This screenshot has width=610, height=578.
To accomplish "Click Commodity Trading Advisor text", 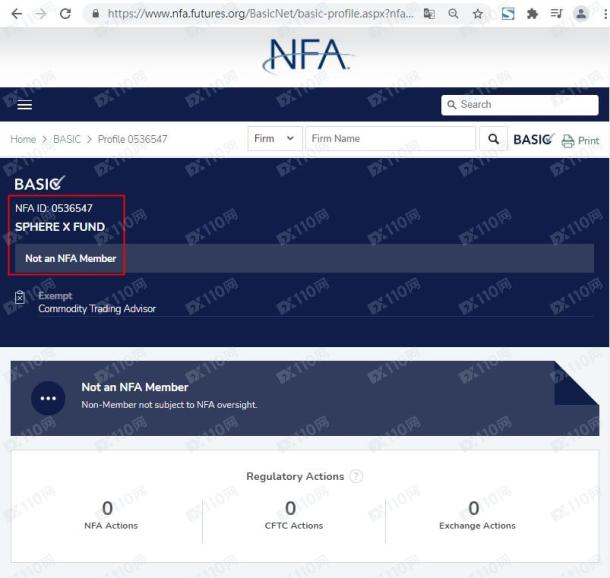I will click(97, 309).
